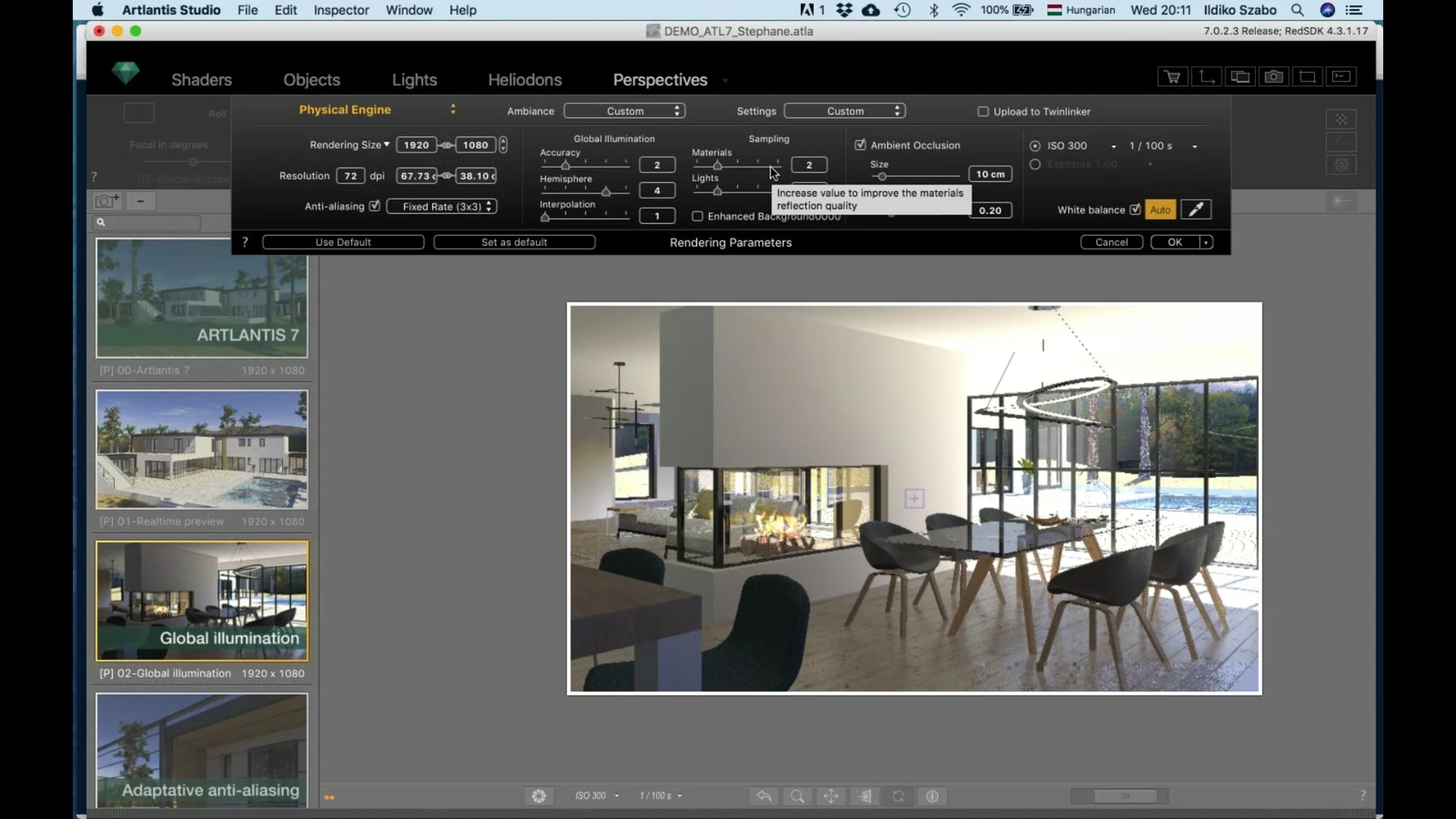The image size is (1456, 819).
Task: Open the Physical Engine selector
Action: click(x=376, y=110)
